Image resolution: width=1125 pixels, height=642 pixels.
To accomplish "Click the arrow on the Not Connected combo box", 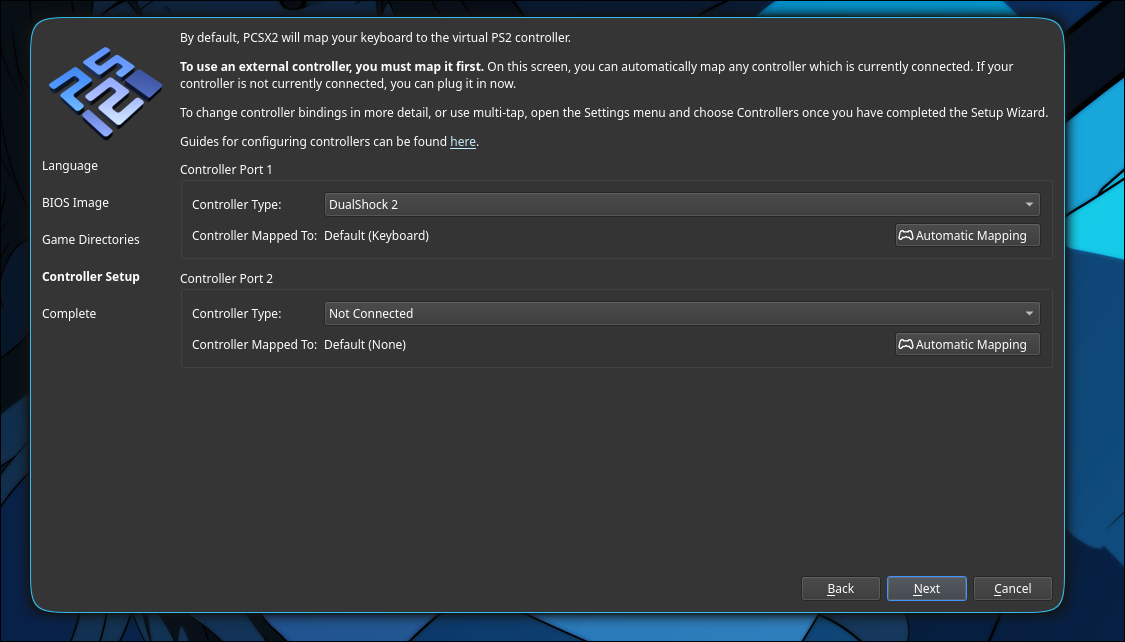I will (1029, 313).
